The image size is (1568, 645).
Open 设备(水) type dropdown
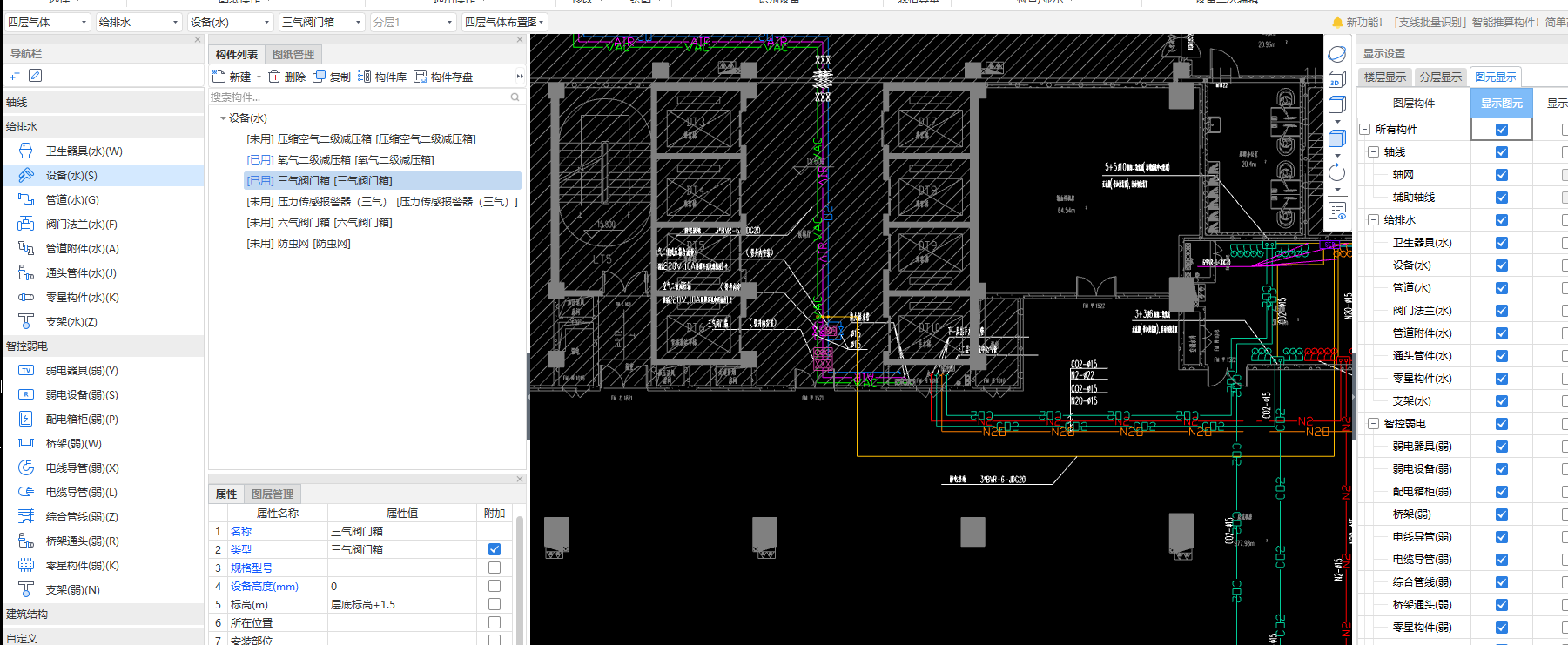coord(230,22)
